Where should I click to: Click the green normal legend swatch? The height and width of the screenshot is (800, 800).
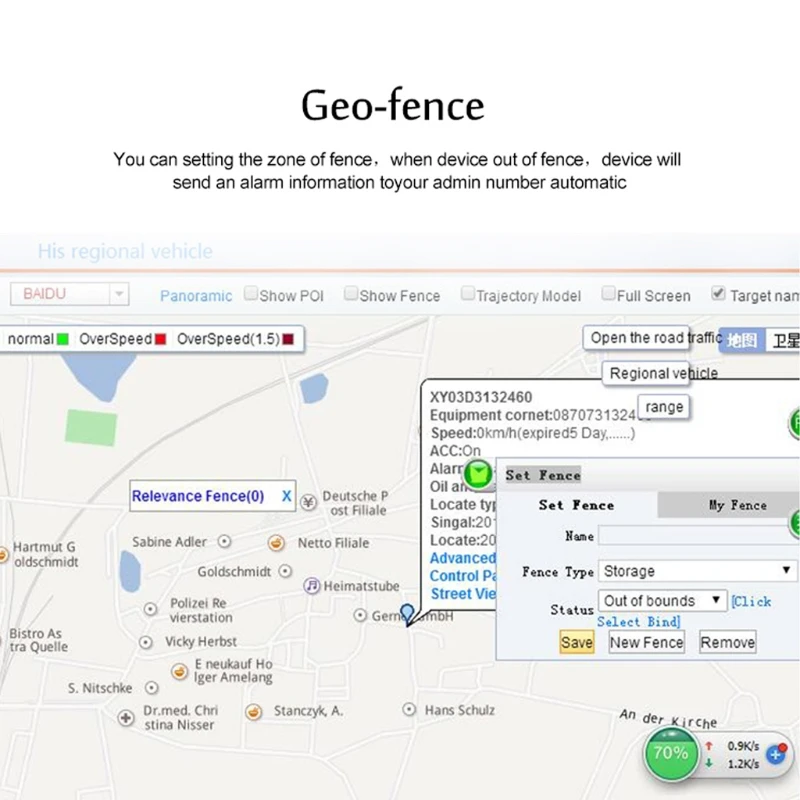(62, 339)
